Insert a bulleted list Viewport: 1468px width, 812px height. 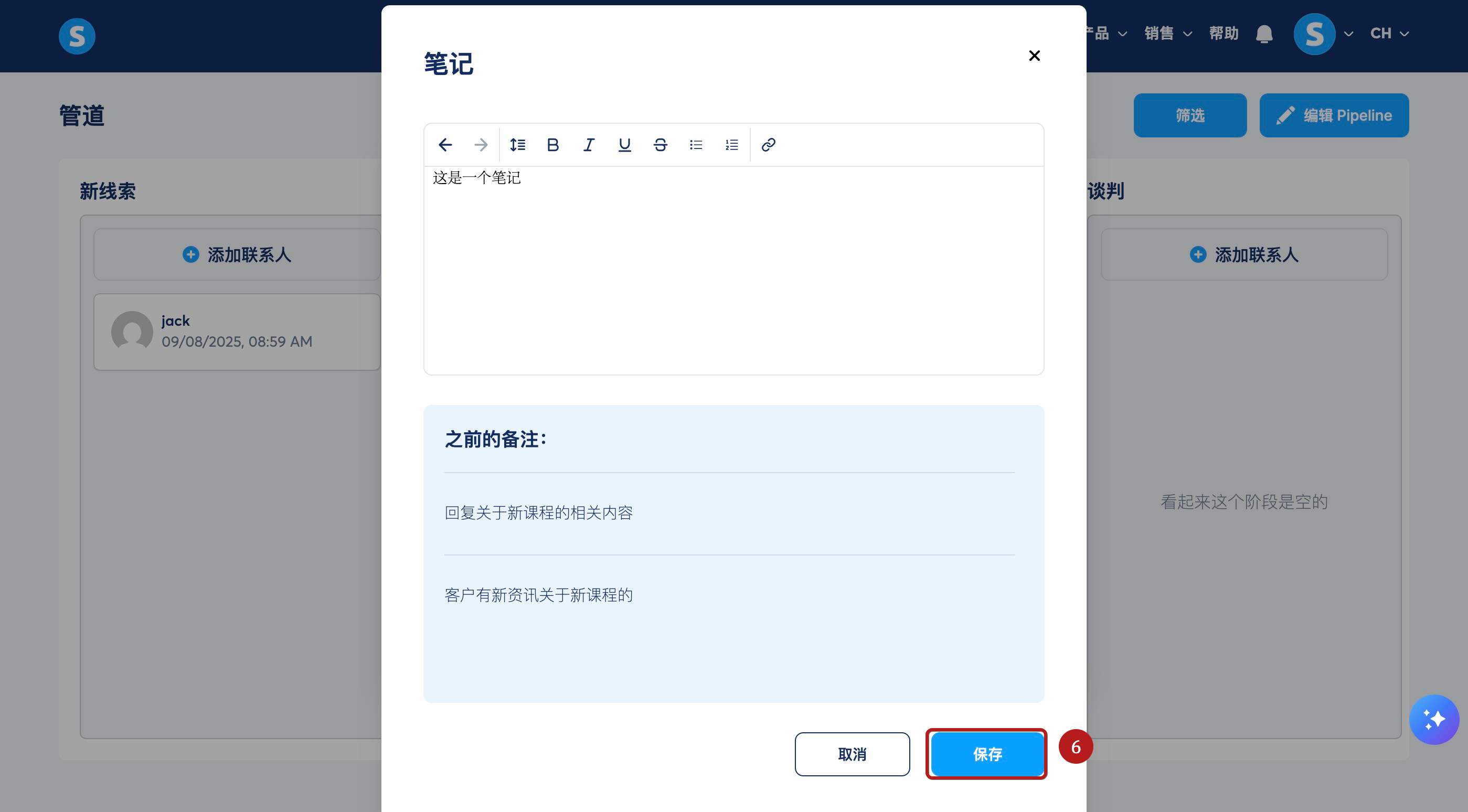(696, 145)
